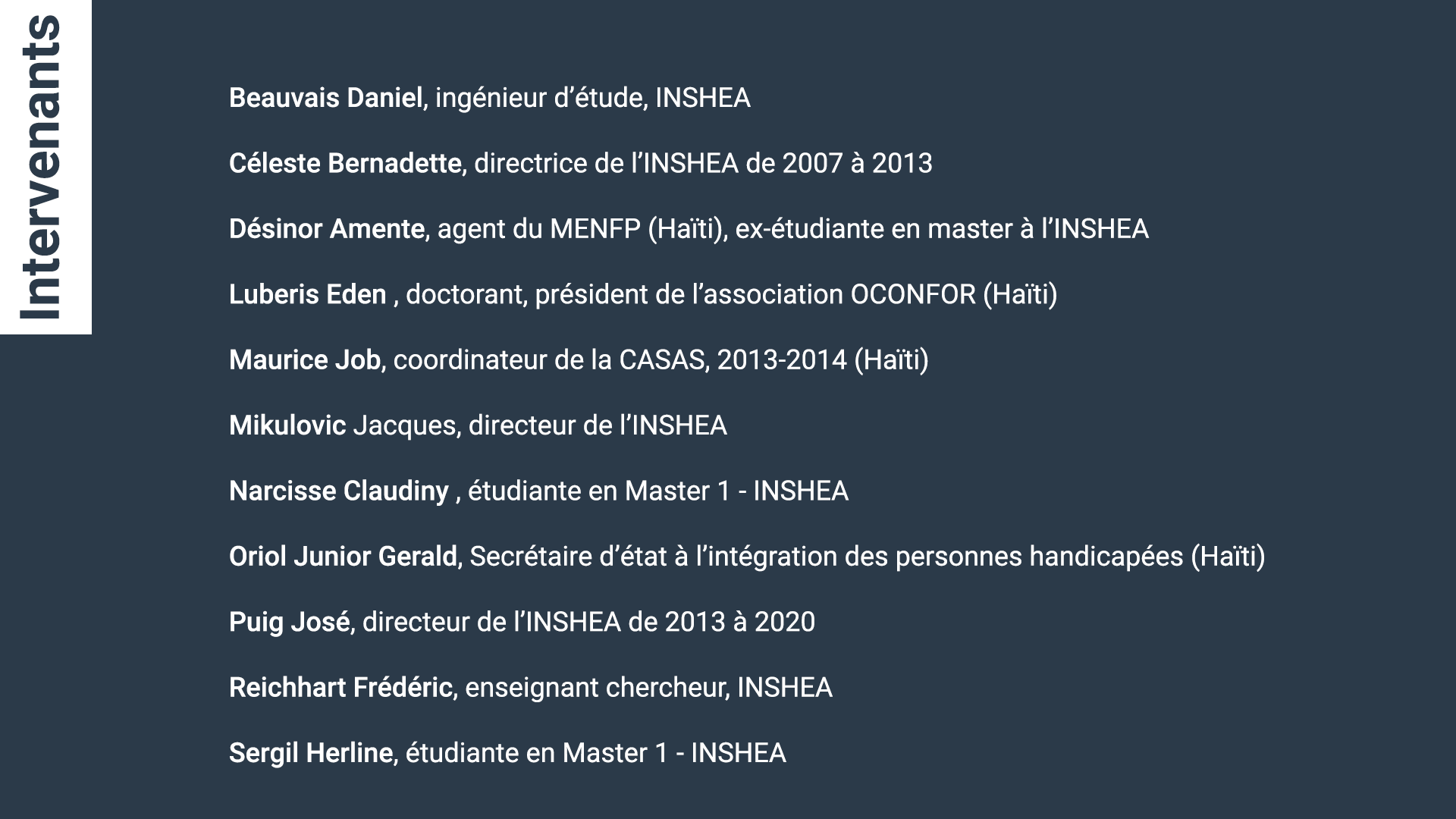Click "directeur de l'INSHEA de 2013 à 2020"

coord(588,622)
